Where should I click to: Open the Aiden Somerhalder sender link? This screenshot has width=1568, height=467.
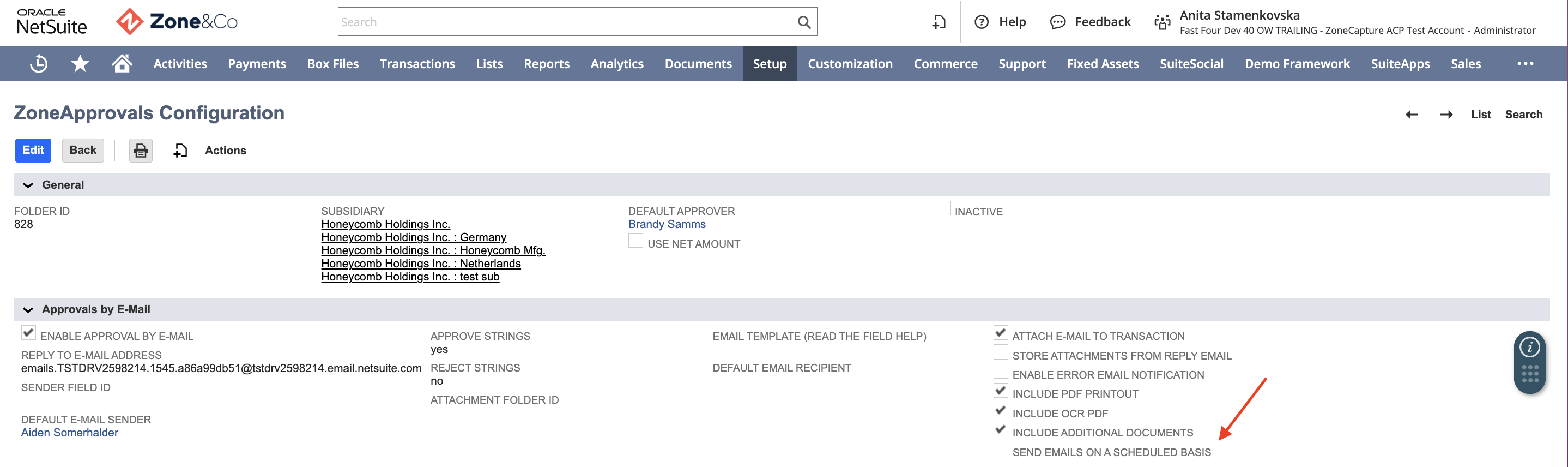69,433
